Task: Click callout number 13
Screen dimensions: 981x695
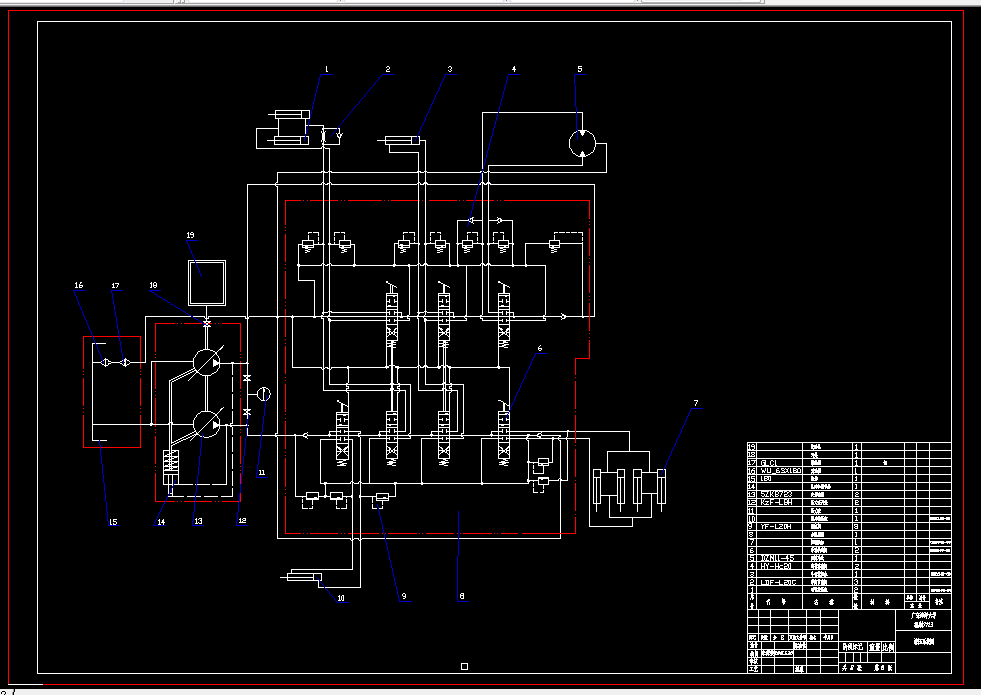Action: 198,521
